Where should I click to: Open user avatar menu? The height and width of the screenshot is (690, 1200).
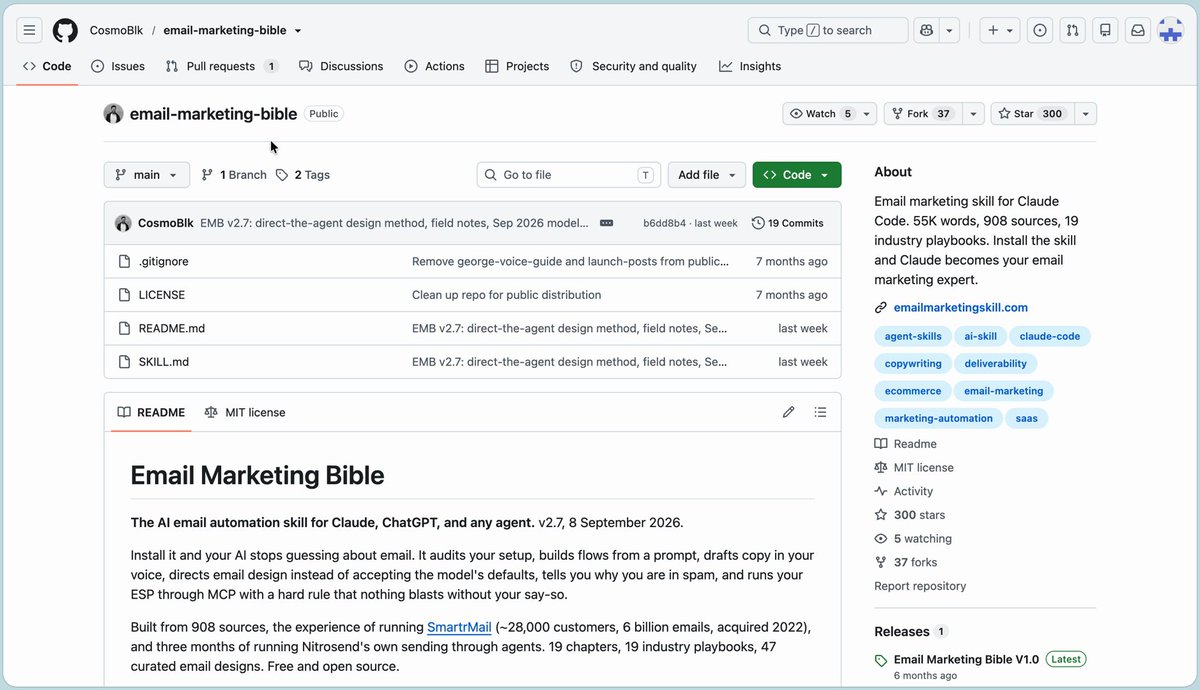click(x=1171, y=30)
